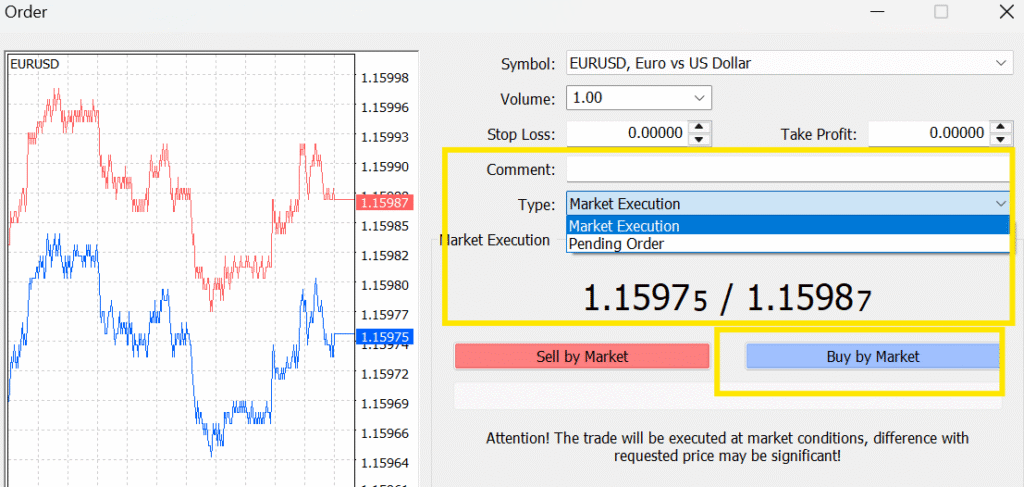Click the large bid/ask quote display
Screen dimensions: 1024x487
click(x=727, y=297)
